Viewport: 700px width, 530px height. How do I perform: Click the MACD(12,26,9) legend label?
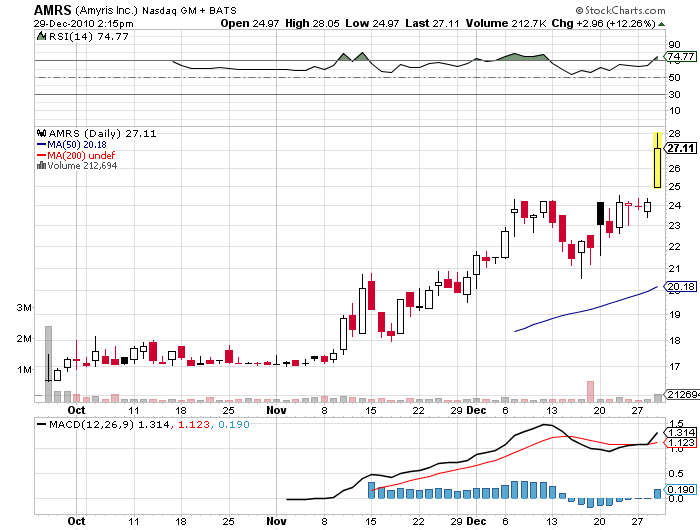[x=92, y=424]
